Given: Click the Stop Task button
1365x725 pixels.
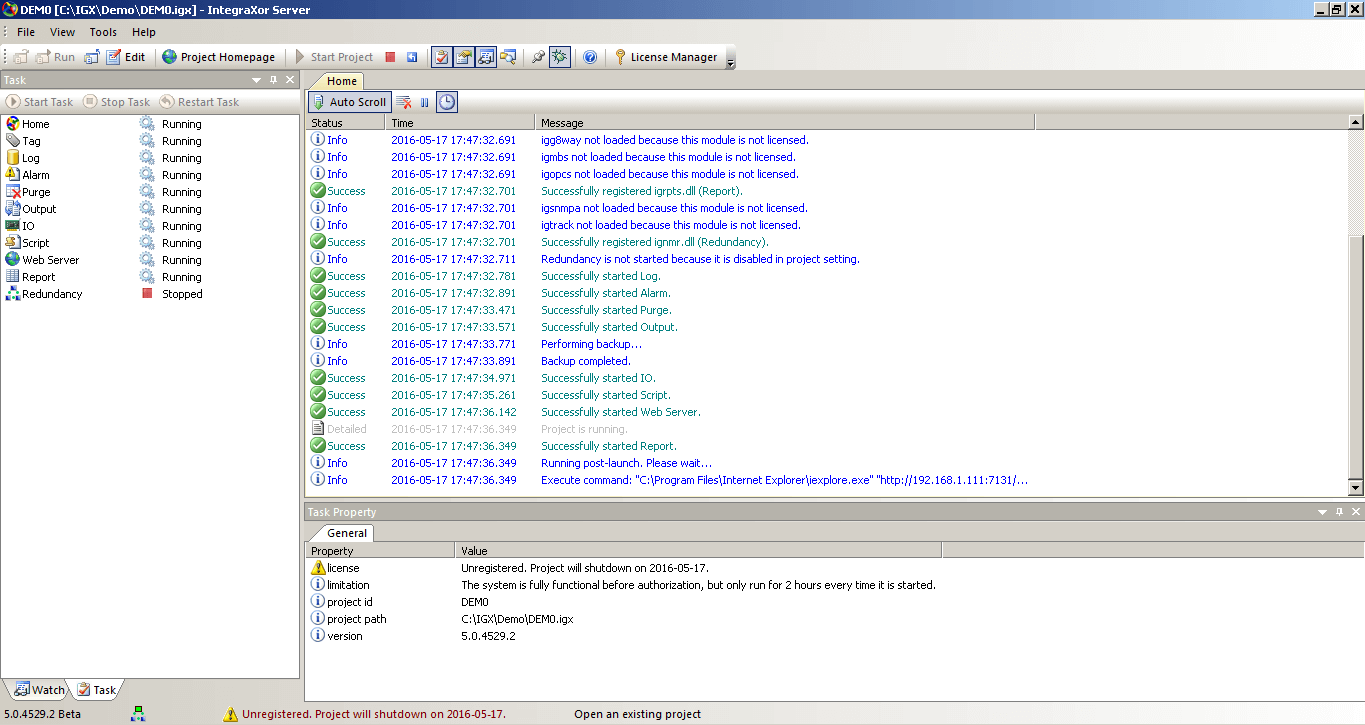Looking at the screenshot, I should [116, 102].
